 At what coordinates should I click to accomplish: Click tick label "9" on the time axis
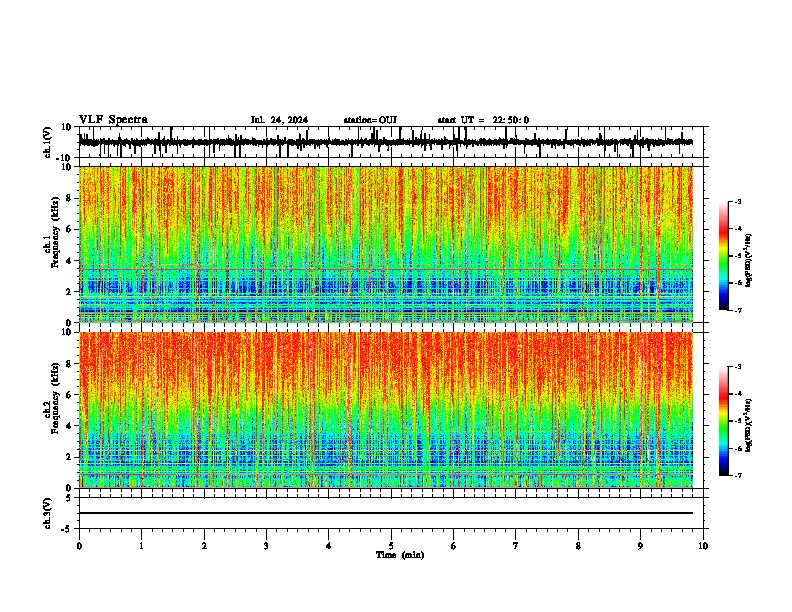click(x=640, y=546)
